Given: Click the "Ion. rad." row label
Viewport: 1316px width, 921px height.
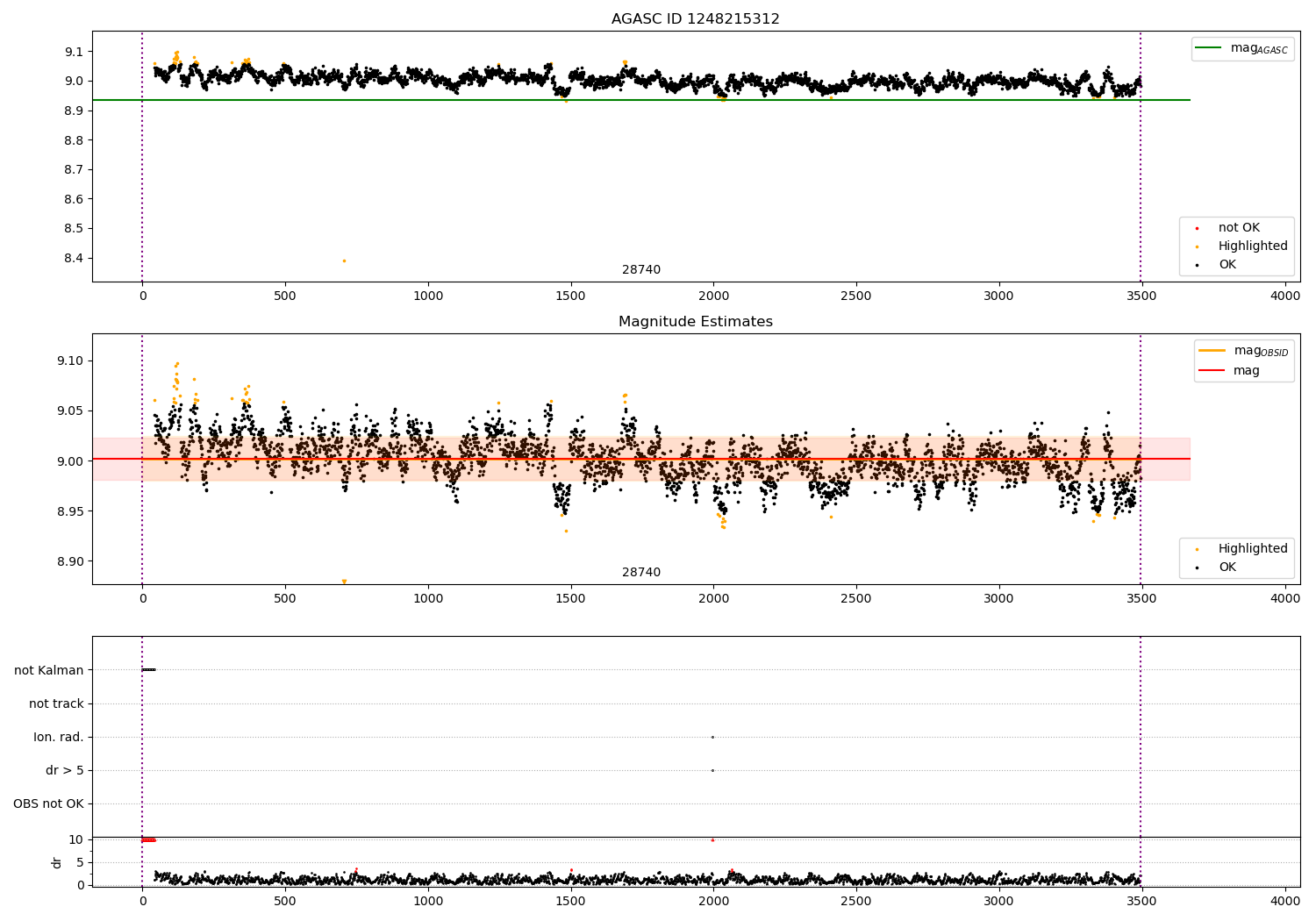Looking at the screenshot, I should 59,738.
